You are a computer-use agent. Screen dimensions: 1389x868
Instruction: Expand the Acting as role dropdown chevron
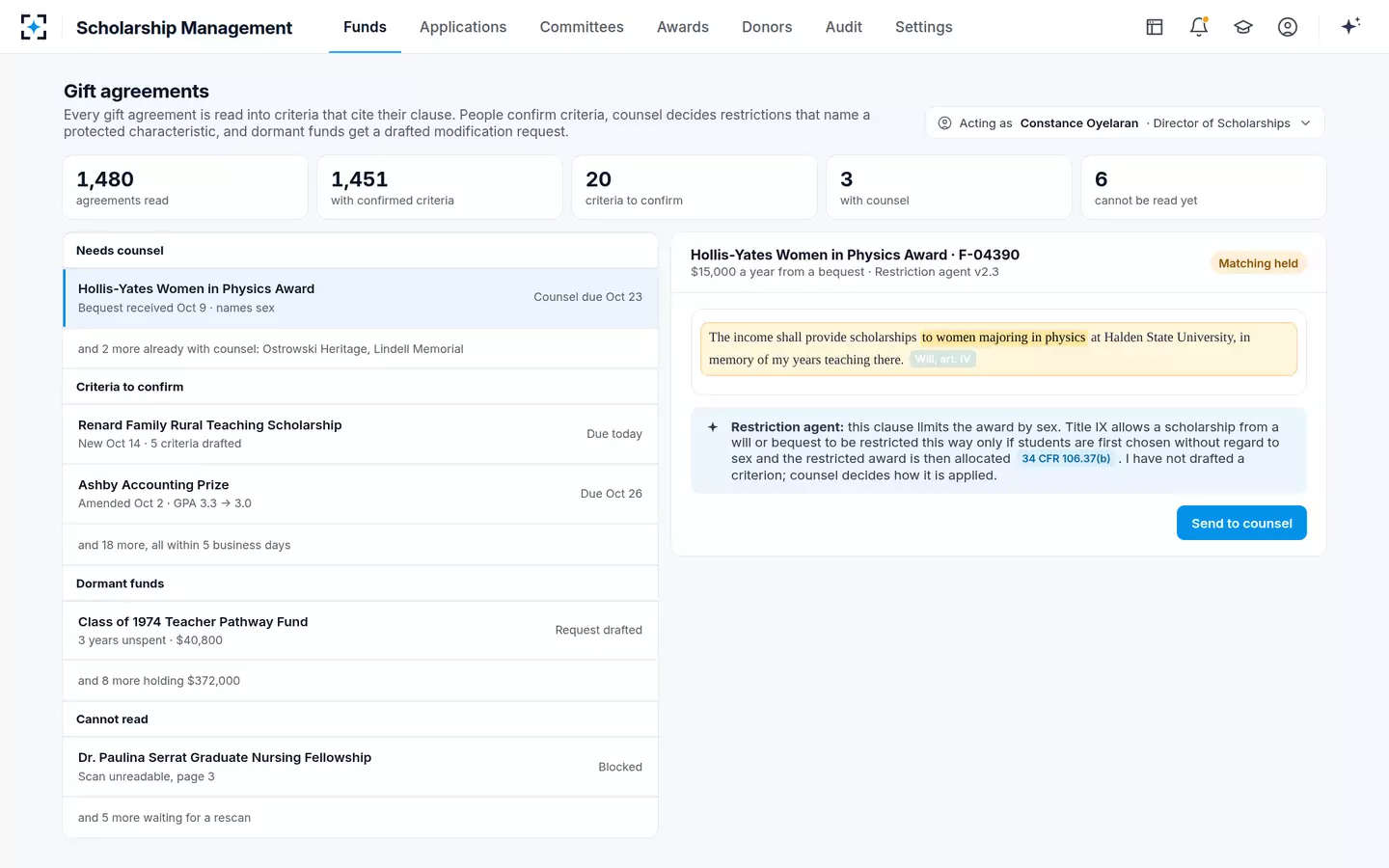click(x=1306, y=123)
